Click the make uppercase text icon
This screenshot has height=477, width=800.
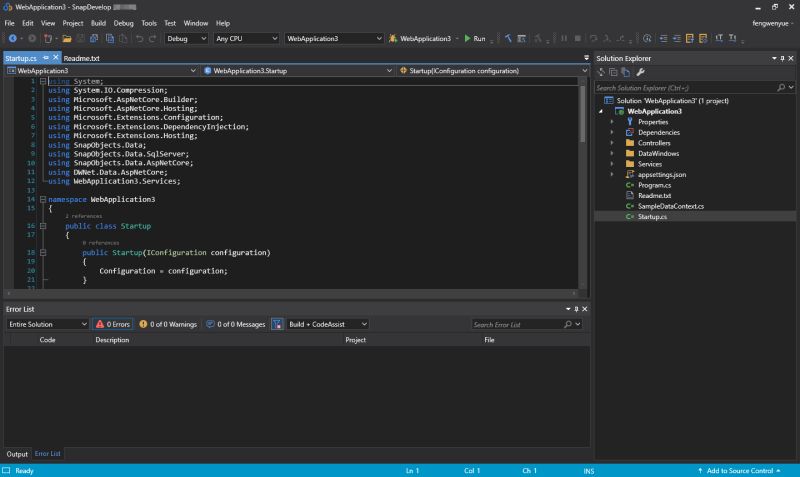tap(719, 38)
